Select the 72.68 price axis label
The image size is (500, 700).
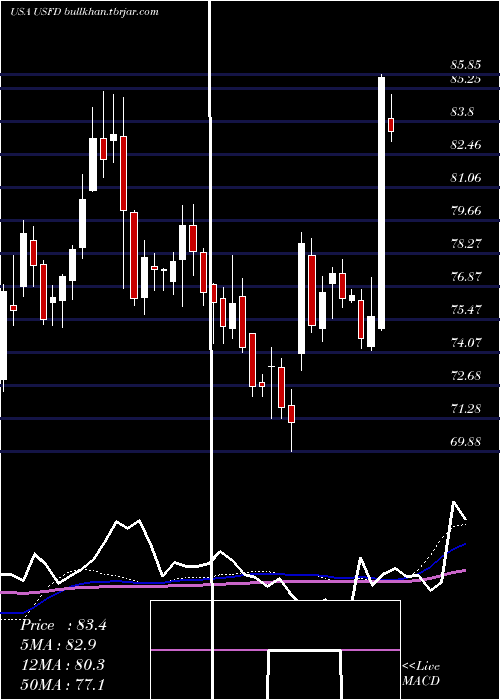coord(466,376)
